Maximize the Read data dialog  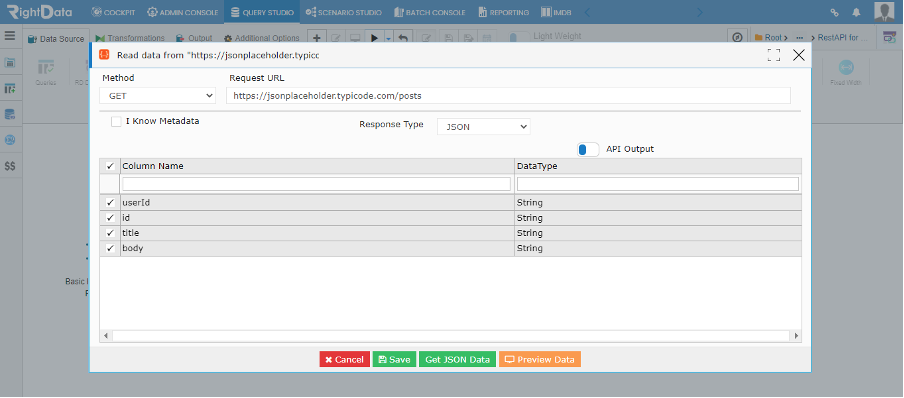(774, 55)
